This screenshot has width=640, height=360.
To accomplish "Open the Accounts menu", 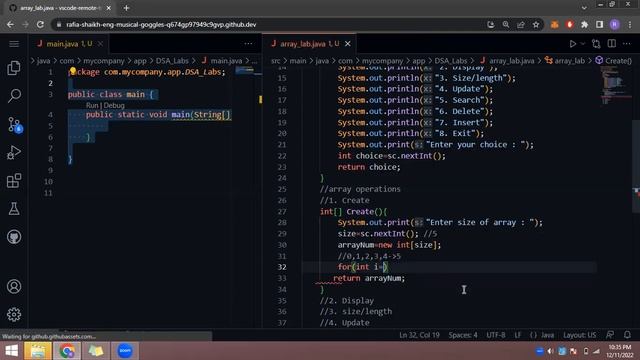I will [14, 287].
